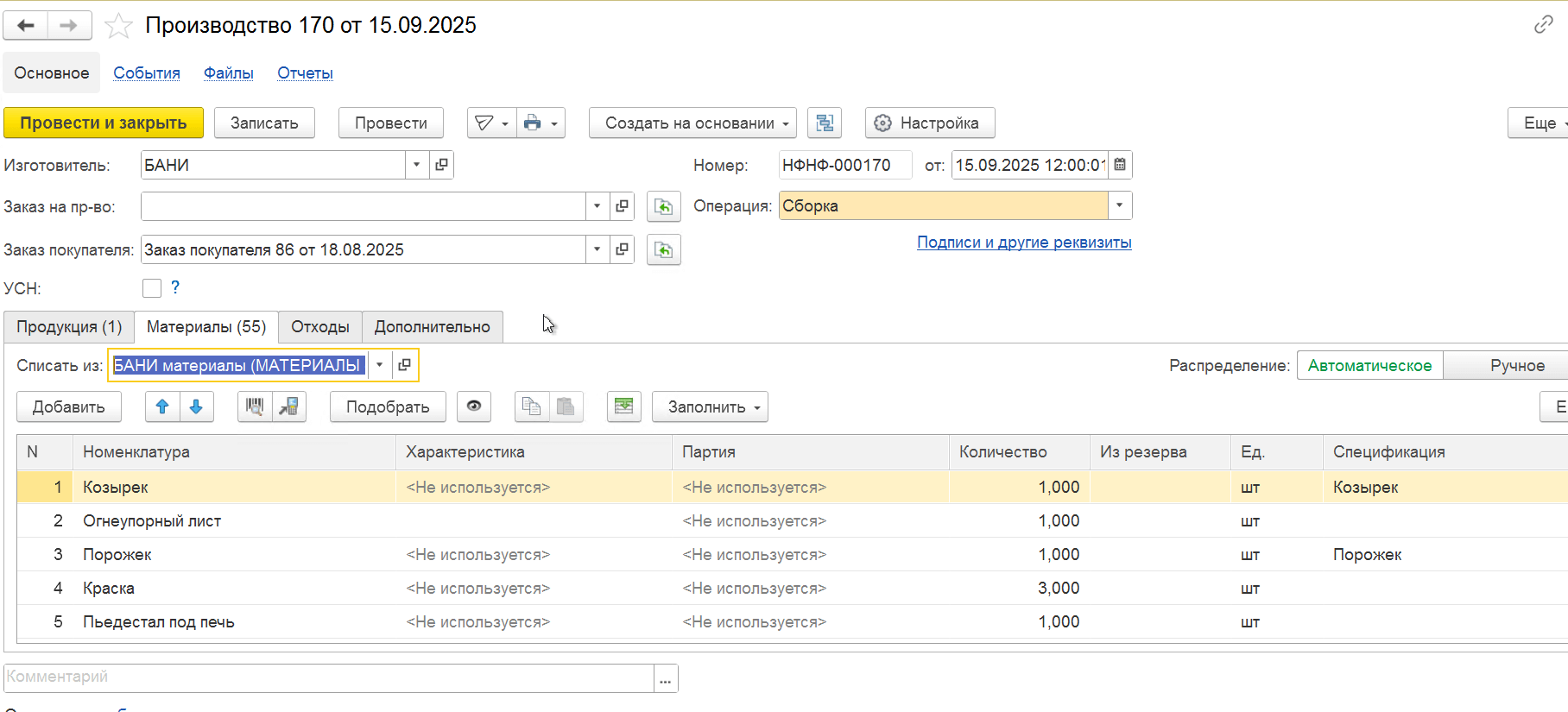The height and width of the screenshot is (712, 1568).
Task: Click the eye icon button
Action: coord(473,406)
